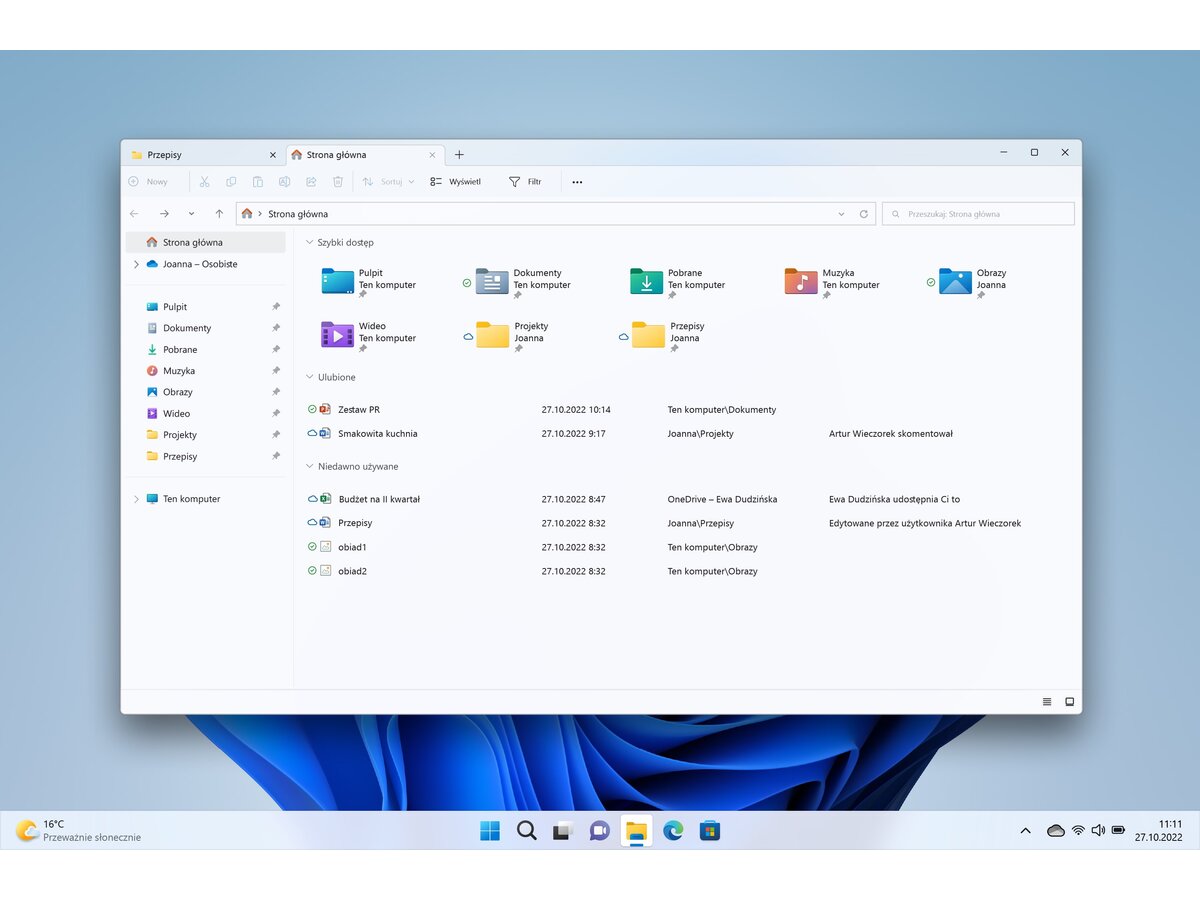Image resolution: width=1200 pixels, height=900 pixels.
Task: Click the Wyświetl button
Action: (457, 181)
